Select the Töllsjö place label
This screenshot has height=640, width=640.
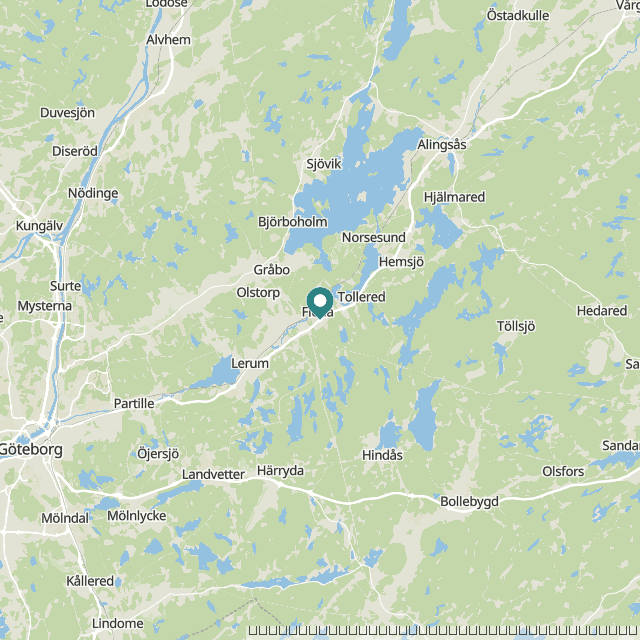click(x=516, y=327)
